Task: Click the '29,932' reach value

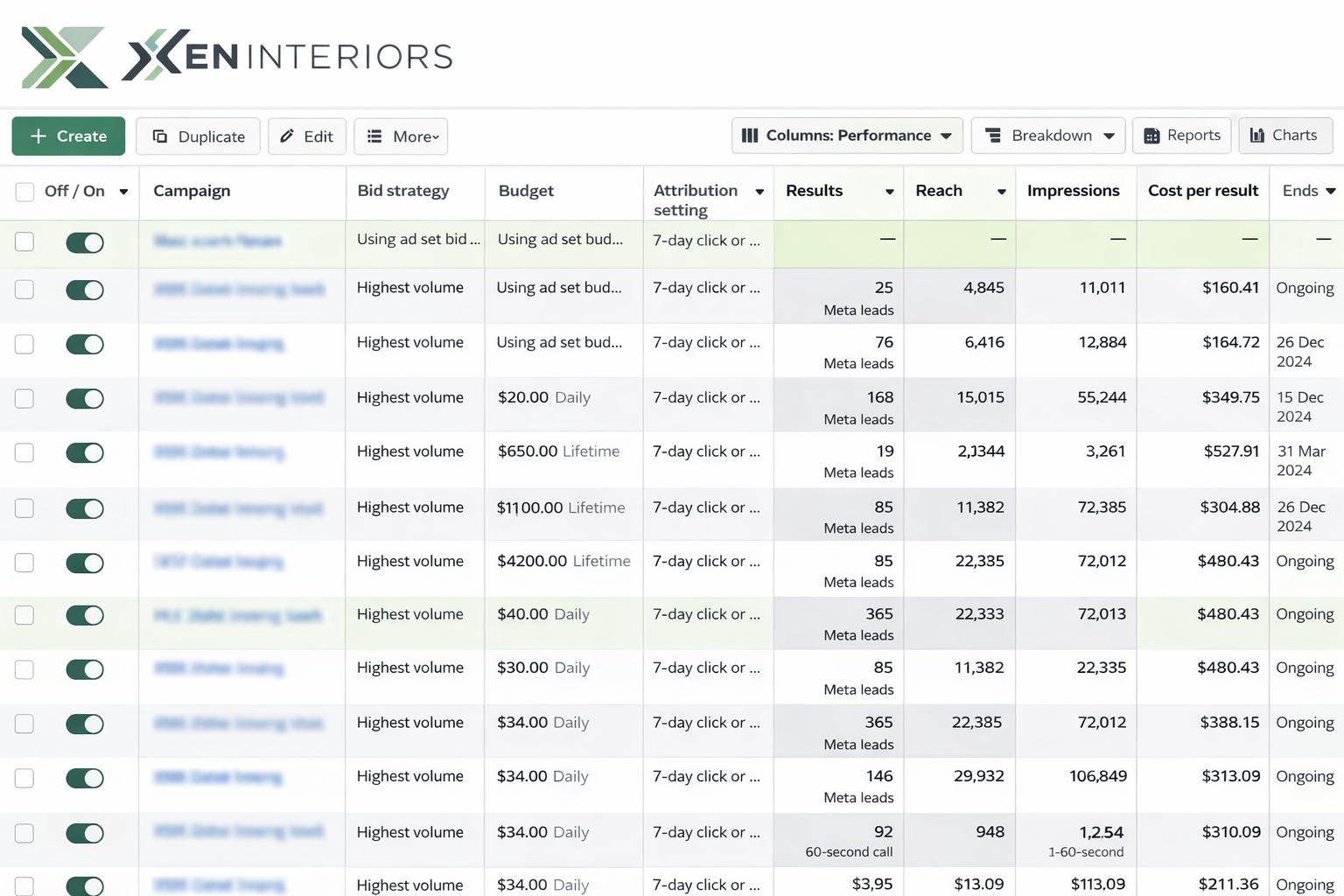Action: tap(979, 776)
